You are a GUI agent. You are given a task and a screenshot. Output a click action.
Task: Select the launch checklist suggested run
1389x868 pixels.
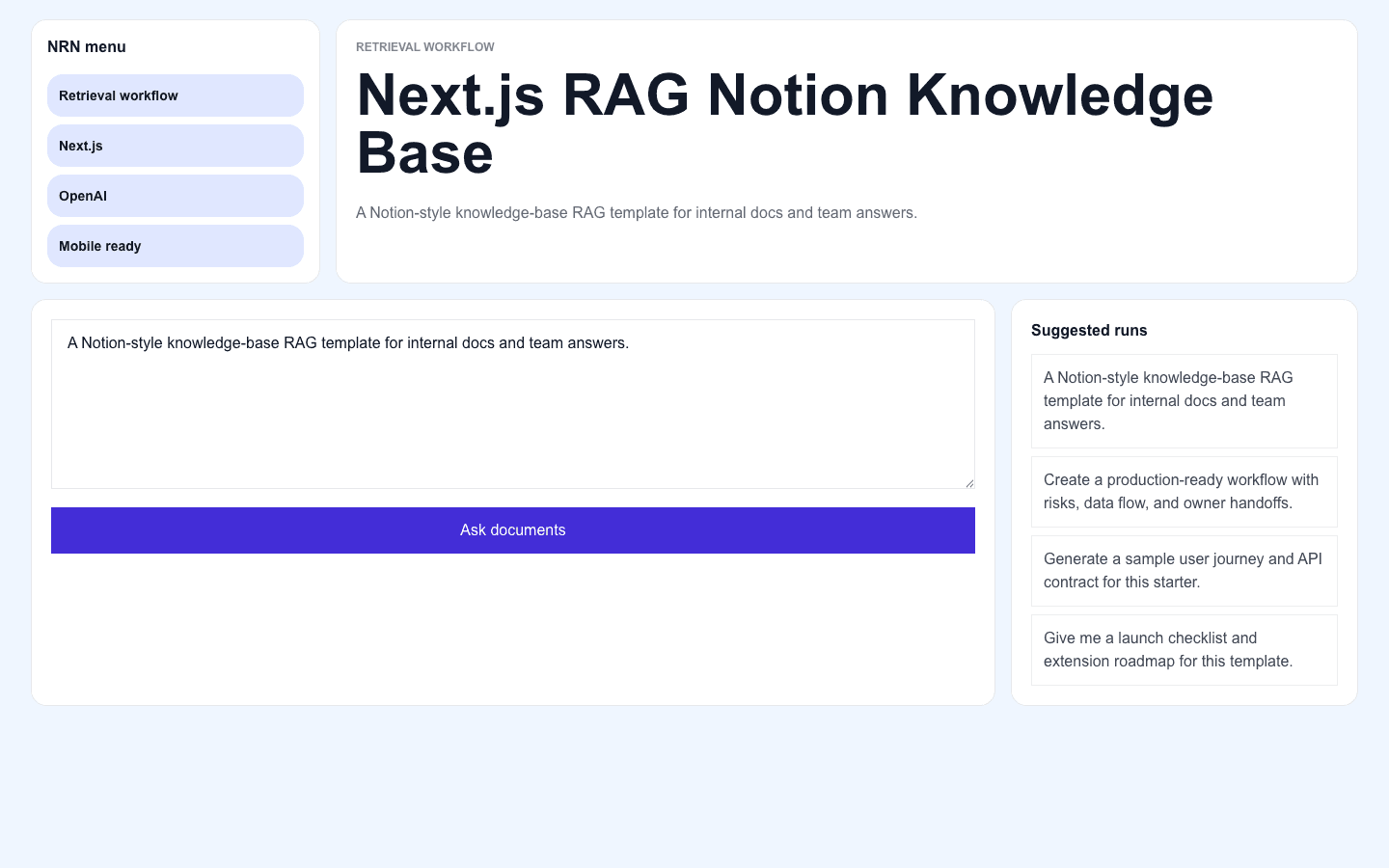coord(1185,650)
